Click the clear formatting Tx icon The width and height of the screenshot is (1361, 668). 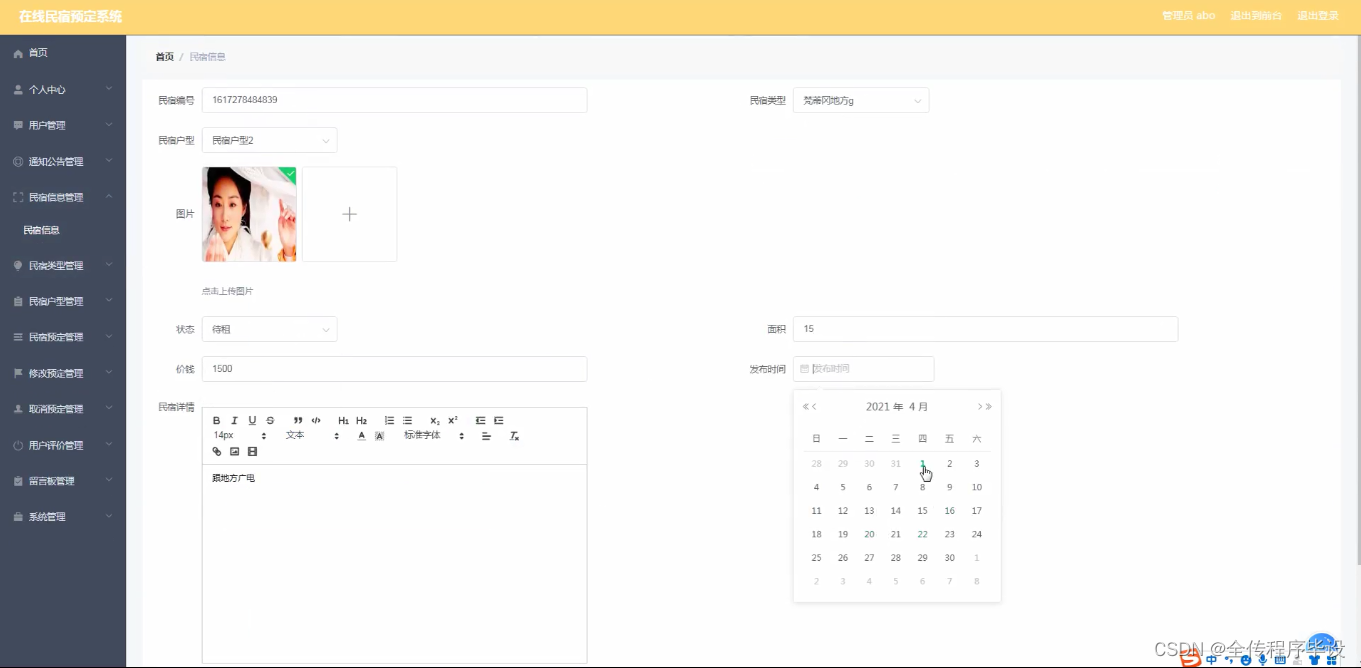pos(512,435)
